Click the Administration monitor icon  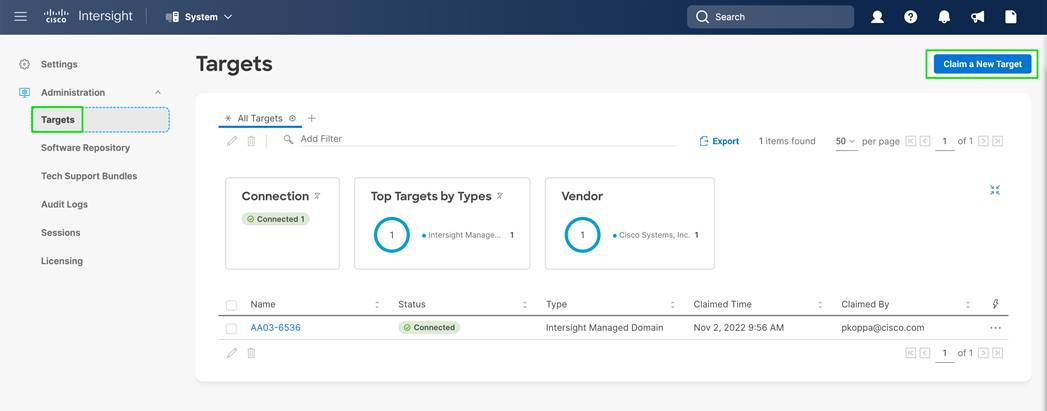point(25,92)
